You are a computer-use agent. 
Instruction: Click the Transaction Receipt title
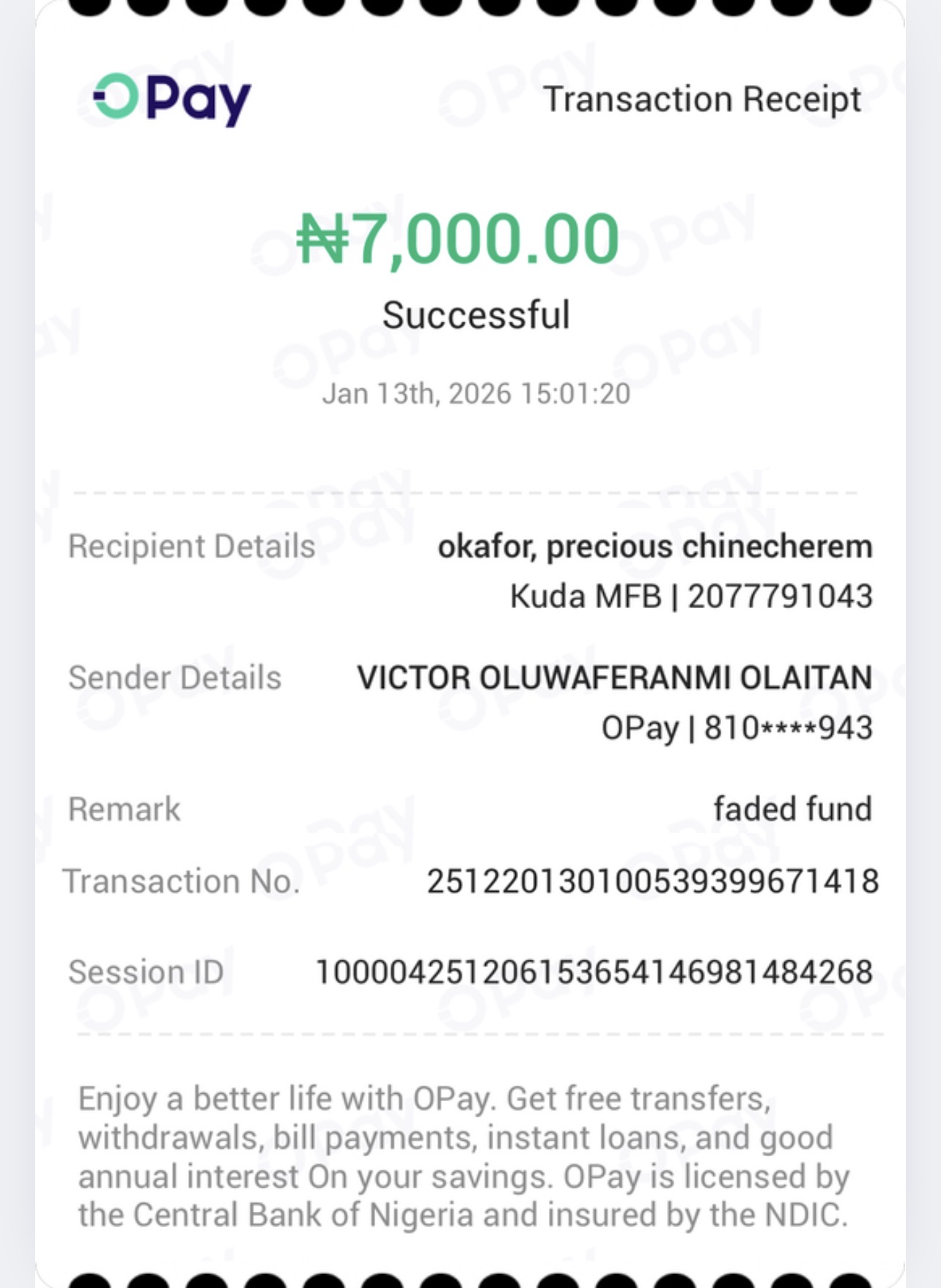pos(701,99)
